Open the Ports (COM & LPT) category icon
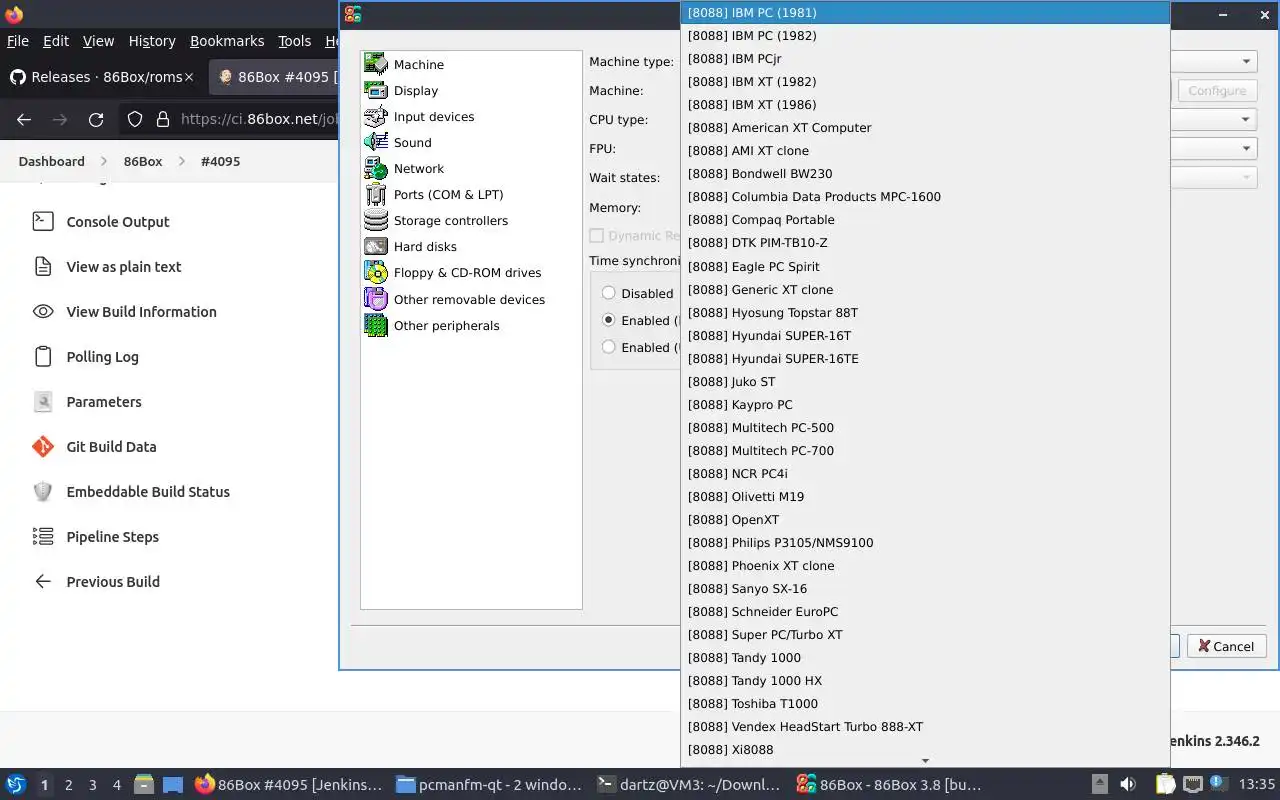This screenshot has height=800, width=1280. (x=376, y=194)
